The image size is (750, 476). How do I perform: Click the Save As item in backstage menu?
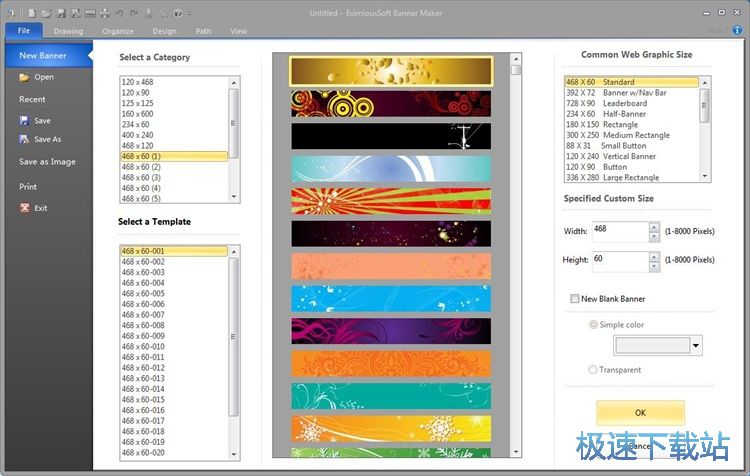40,139
